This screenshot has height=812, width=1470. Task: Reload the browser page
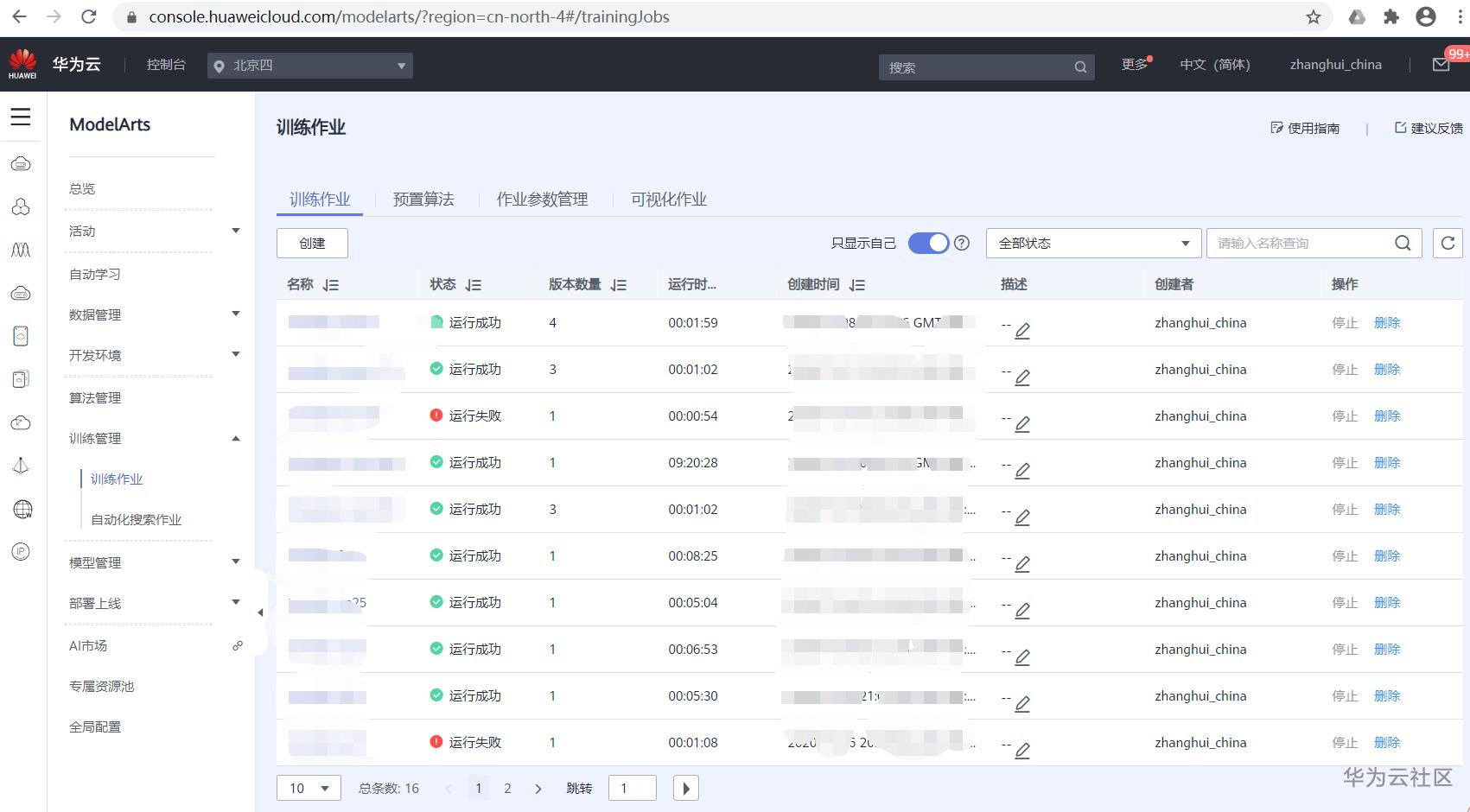click(88, 17)
